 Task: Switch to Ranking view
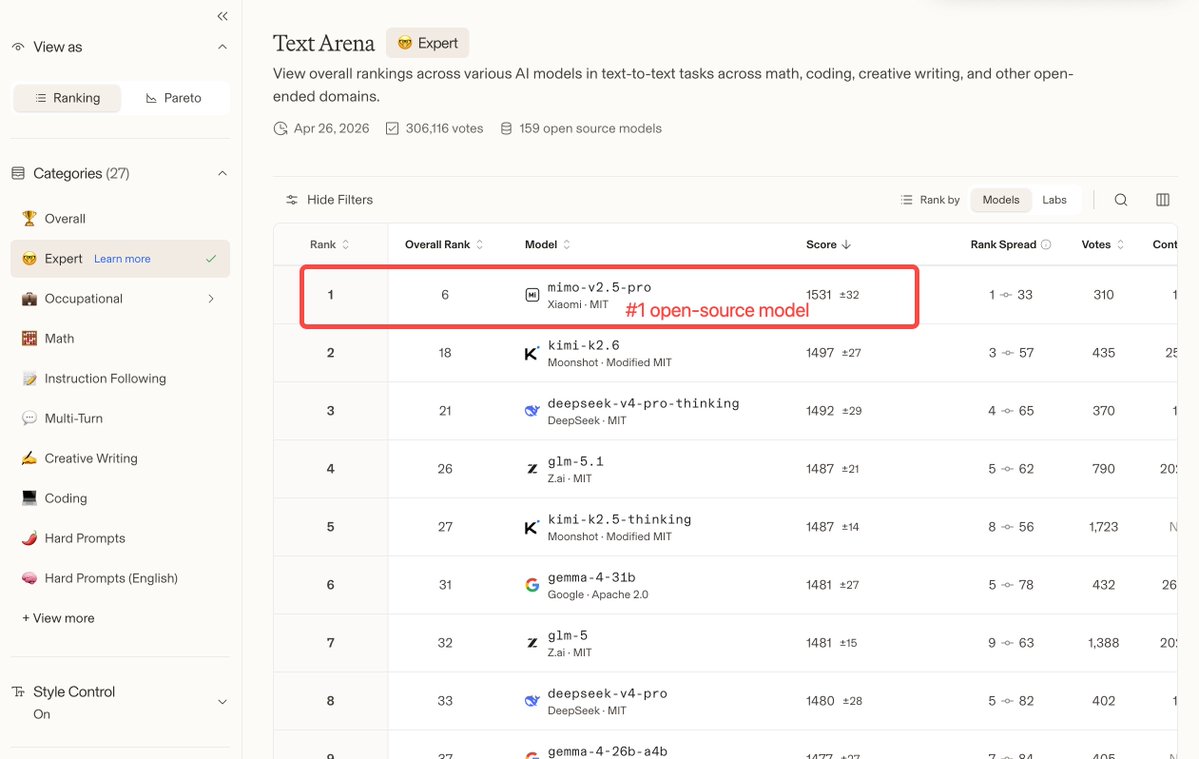coord(67,98)
